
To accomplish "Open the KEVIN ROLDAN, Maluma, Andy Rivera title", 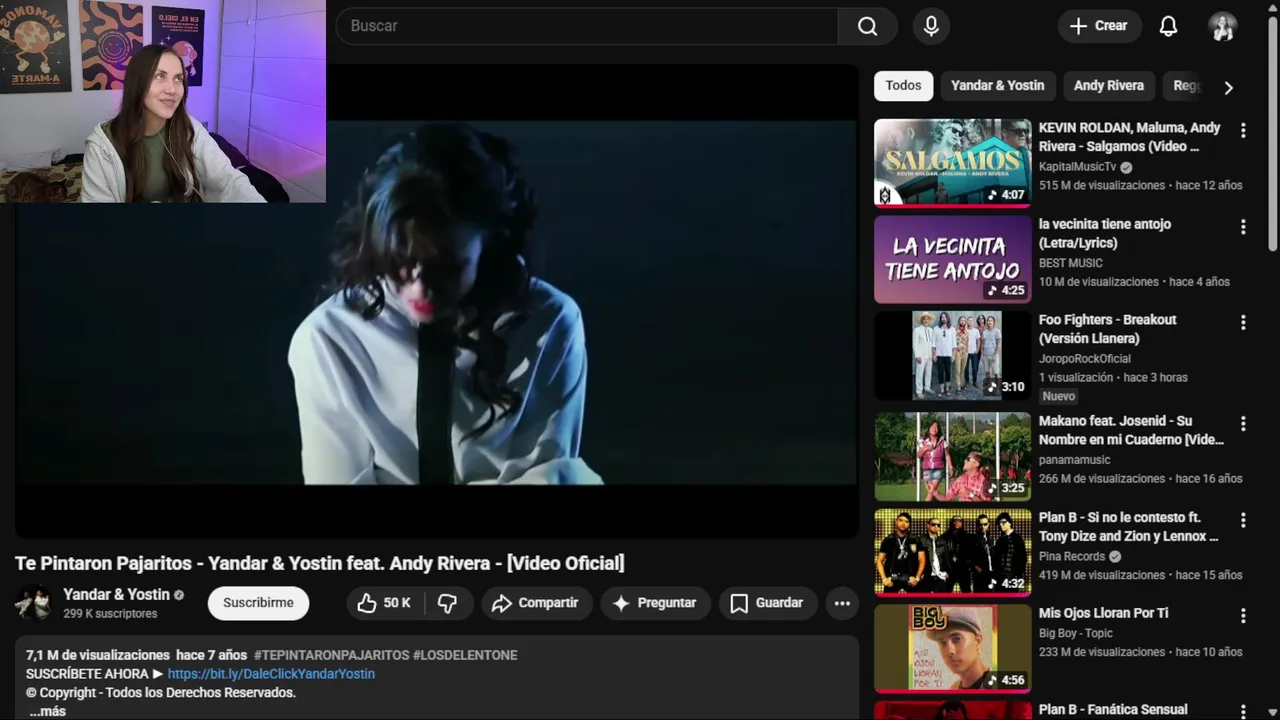I will [x=1129, y=137].
